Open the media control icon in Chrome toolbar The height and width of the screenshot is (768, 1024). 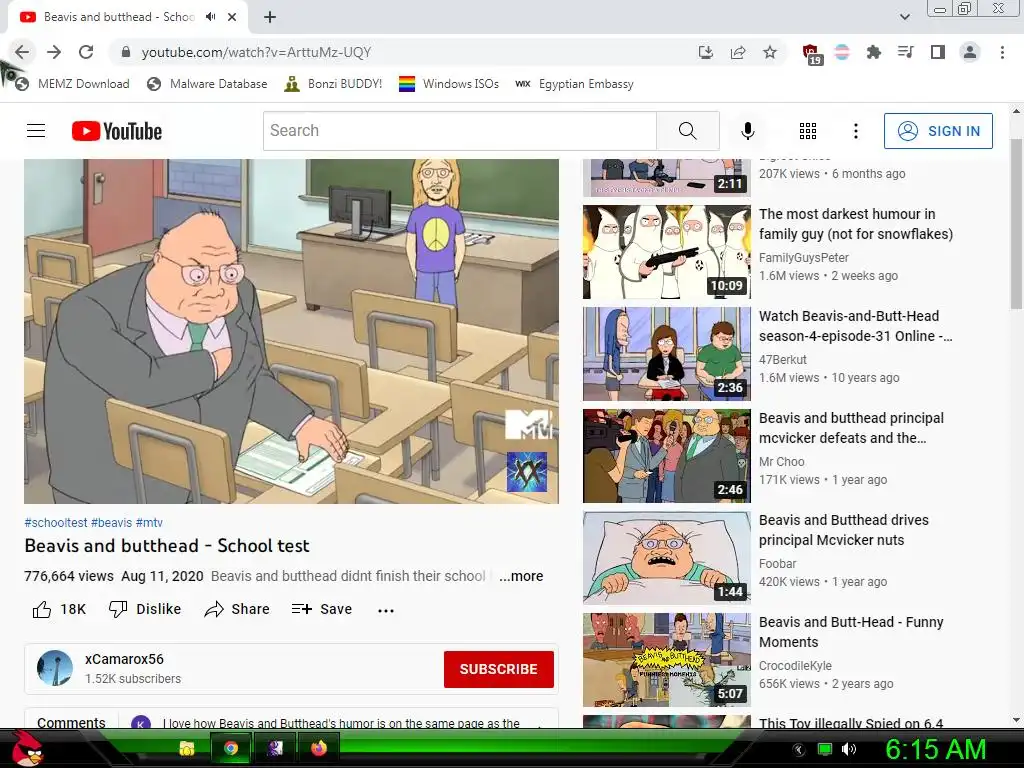coord(906,52)
